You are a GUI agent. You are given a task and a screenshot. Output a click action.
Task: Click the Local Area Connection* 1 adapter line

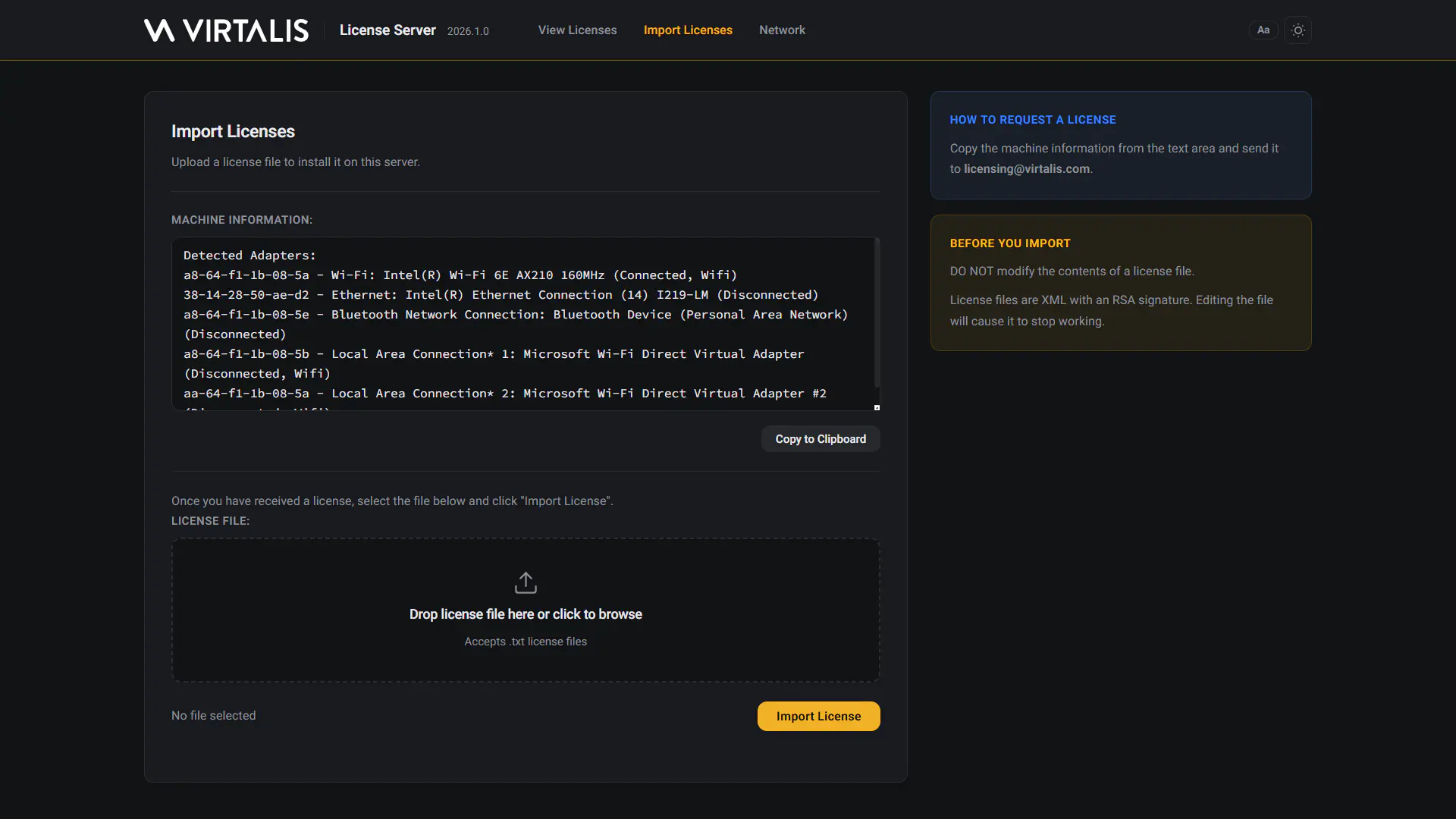(x=494, y=364)
